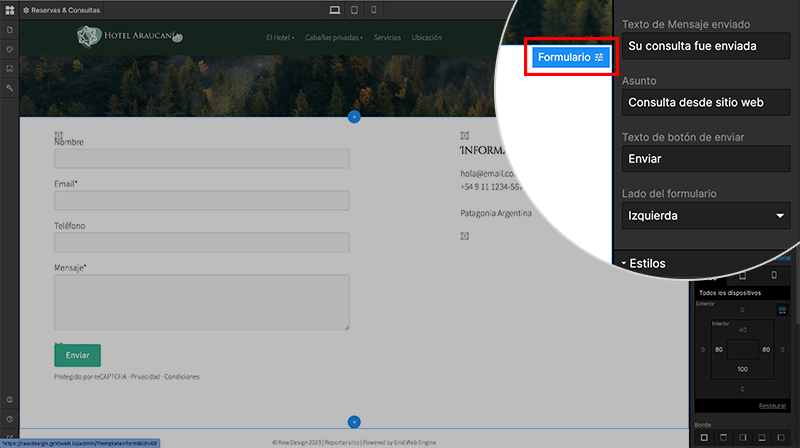This screenshot has width=800, height=448.
Task: Select the bottom border icon under Borde
Action: pos(762,437)
